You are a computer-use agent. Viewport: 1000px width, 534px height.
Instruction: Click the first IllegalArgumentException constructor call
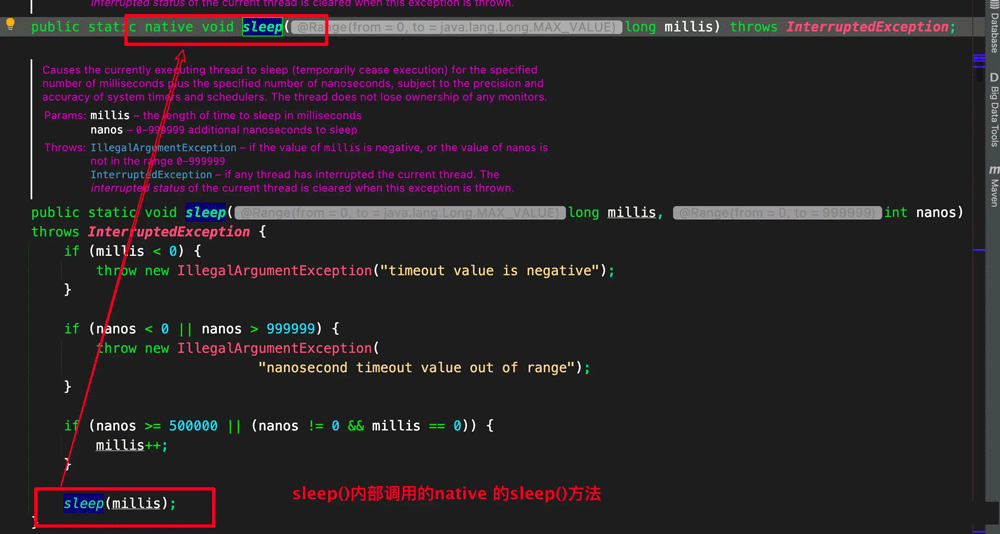click(274, 271)
